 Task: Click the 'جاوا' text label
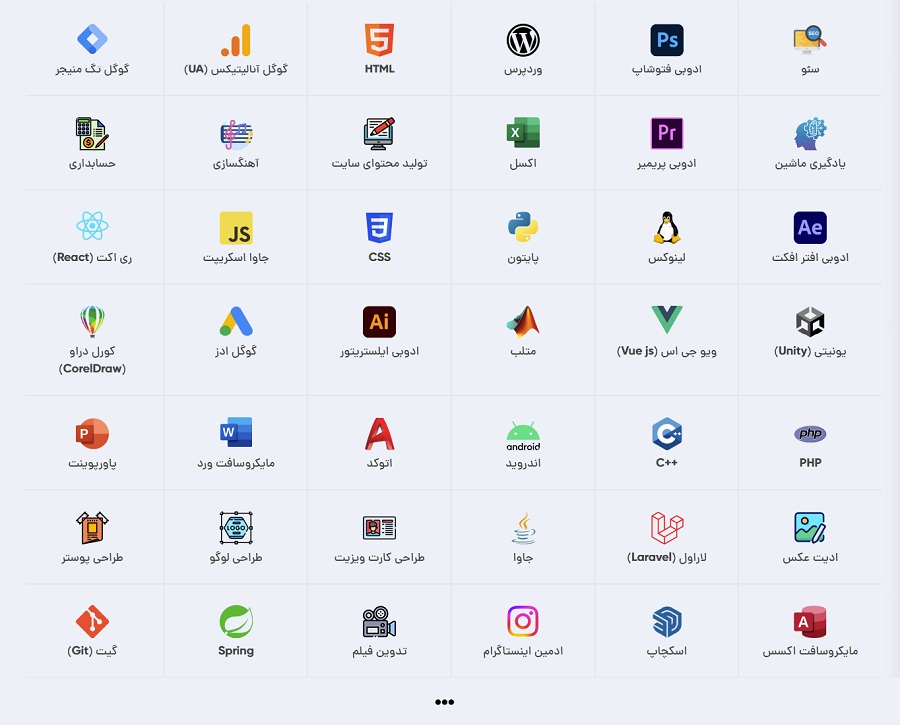pos(523,557)
